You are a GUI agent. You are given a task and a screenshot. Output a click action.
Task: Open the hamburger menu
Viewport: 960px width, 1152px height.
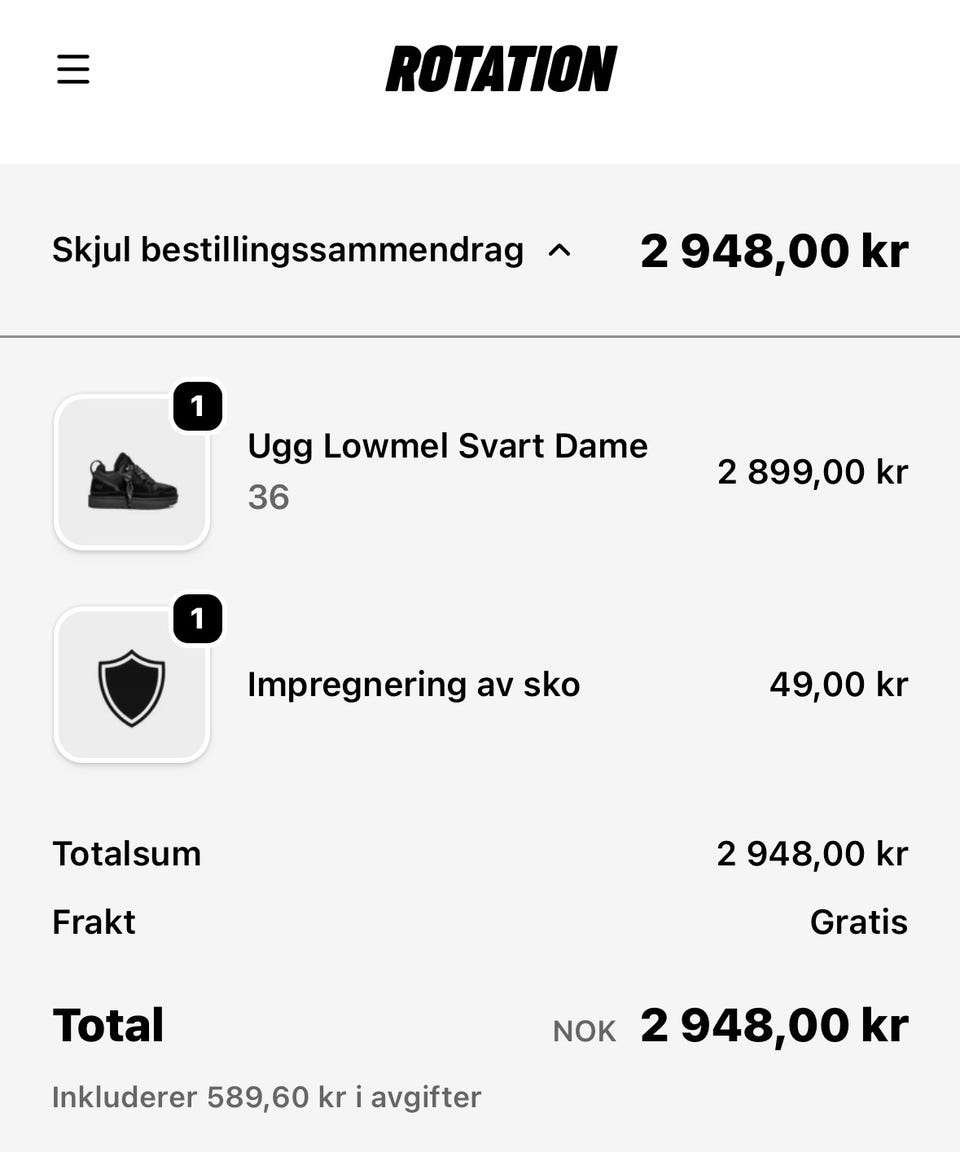coord(73,70)
